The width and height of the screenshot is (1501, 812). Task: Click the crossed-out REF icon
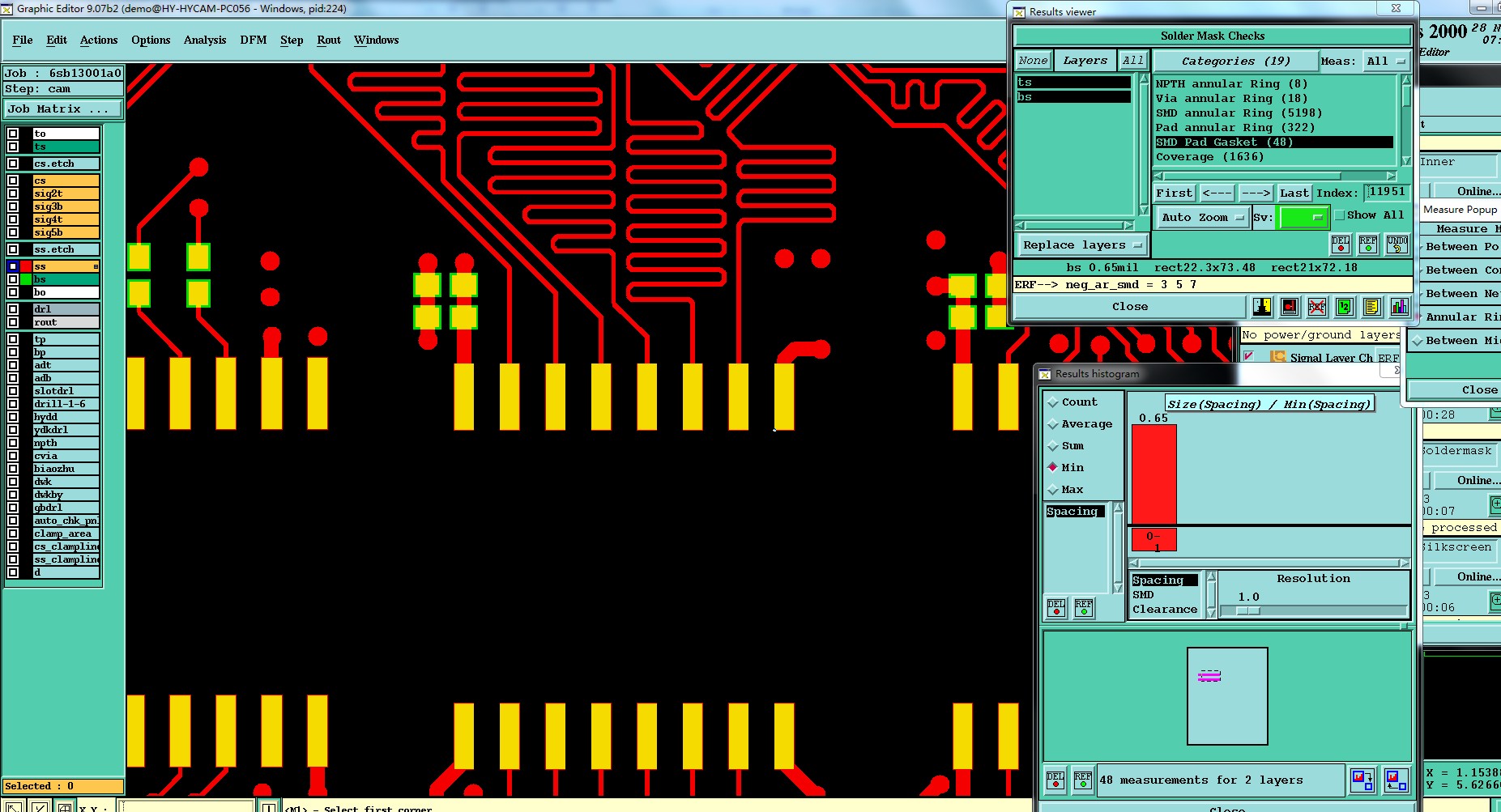[x=1317, y=307]
